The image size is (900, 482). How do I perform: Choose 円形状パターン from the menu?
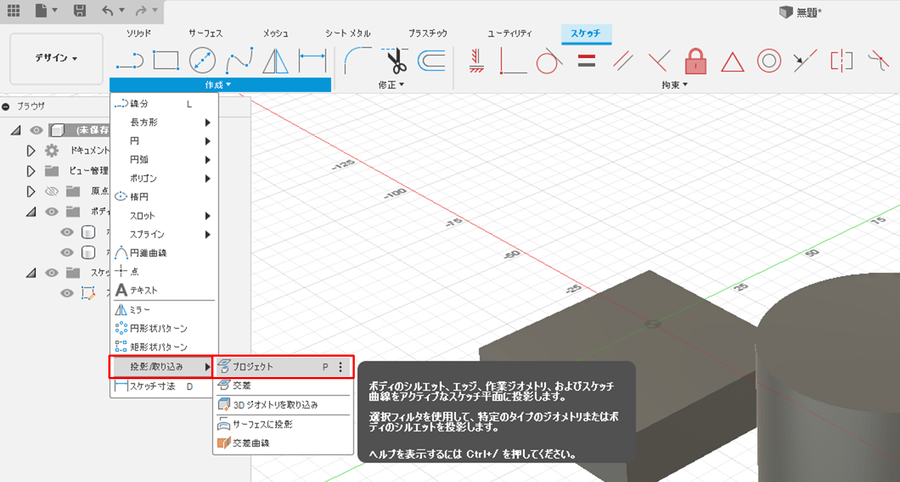pos(164,329)
